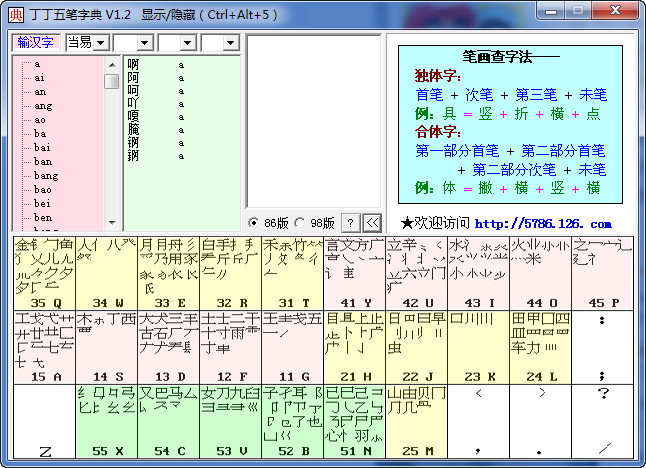Click the question mark help button
The width and height of the screenshot is (646, 468).
tap(351, 222)
